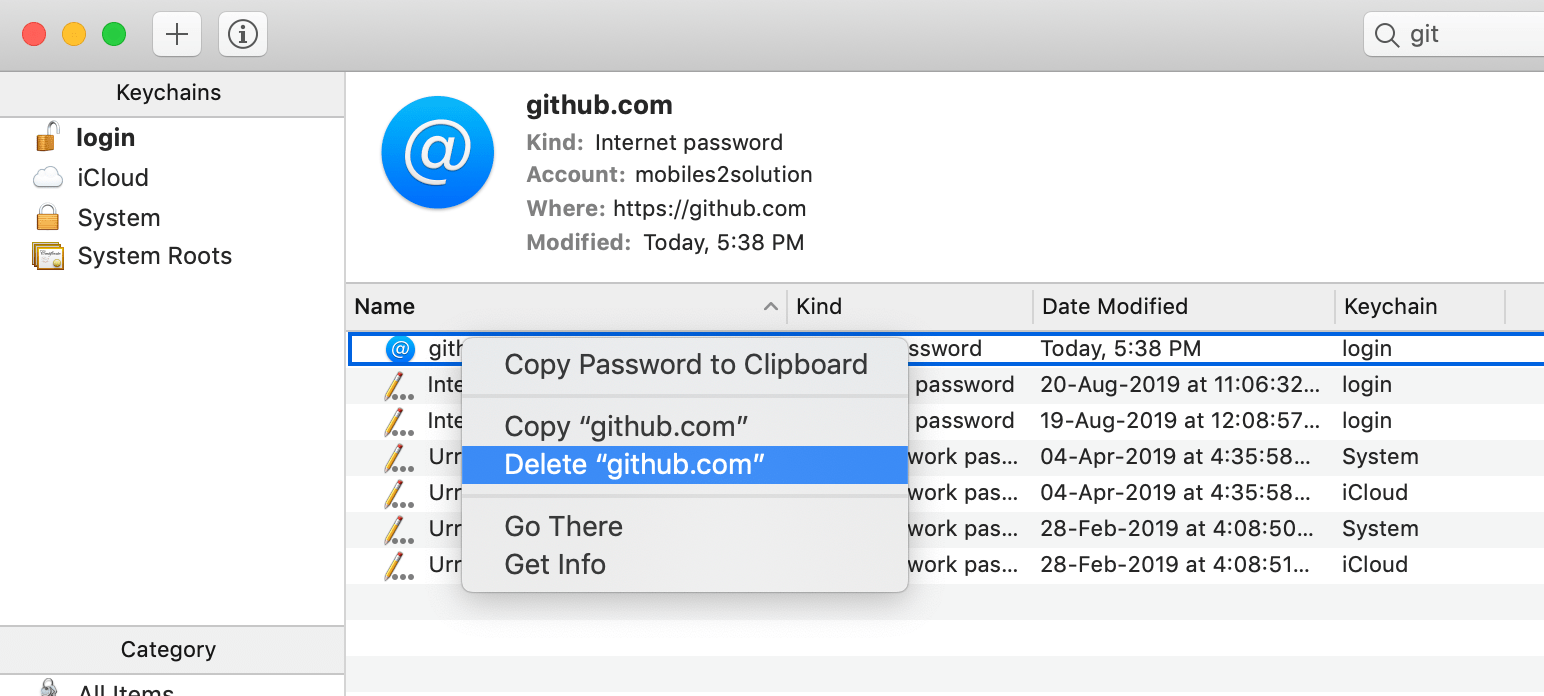This screenshot has width=1544, height=696.
Task: Click the @ icon on the github.com row
Action: click(399, 348)
